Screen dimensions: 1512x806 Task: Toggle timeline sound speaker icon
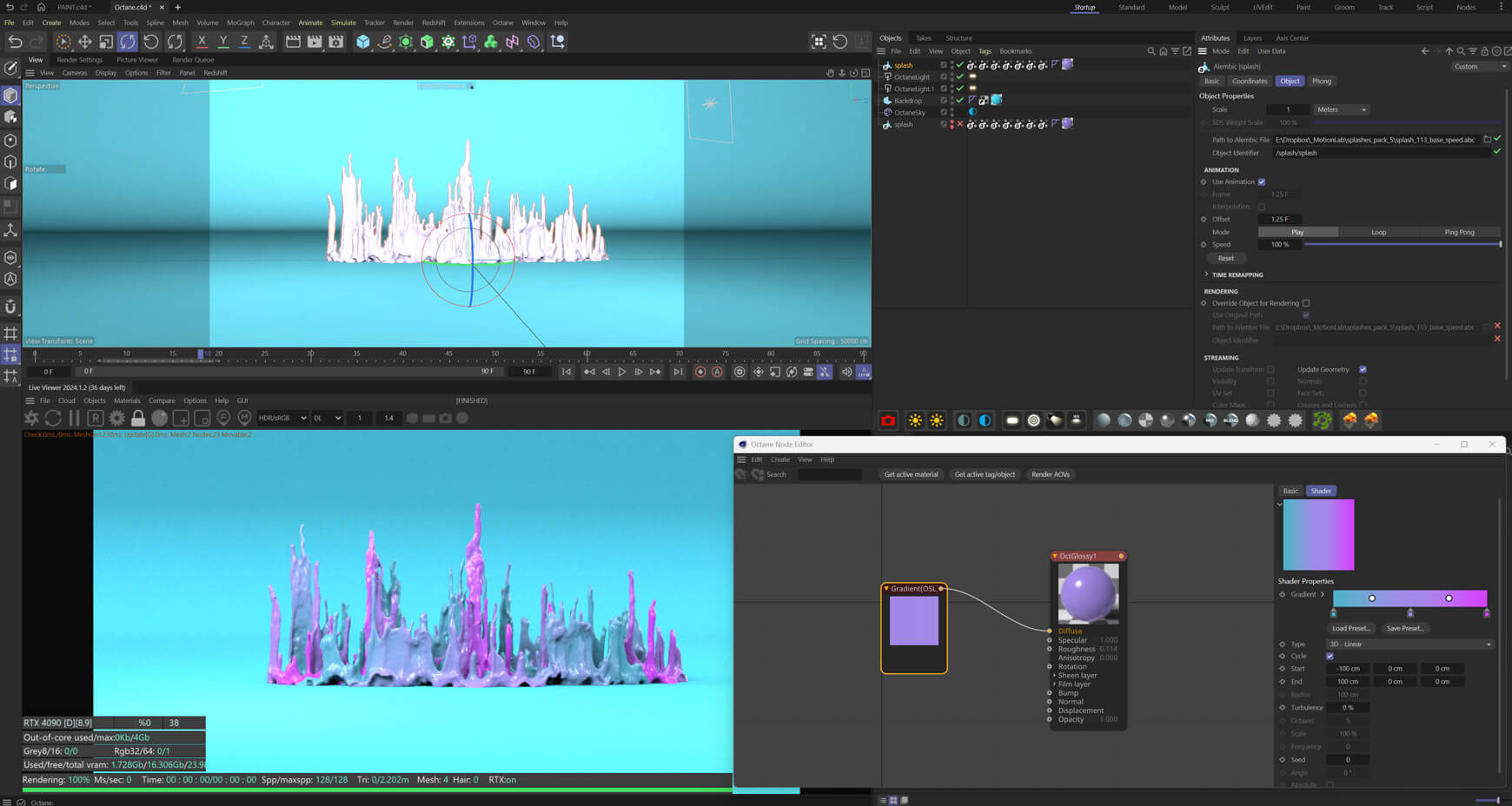[846, 372]
